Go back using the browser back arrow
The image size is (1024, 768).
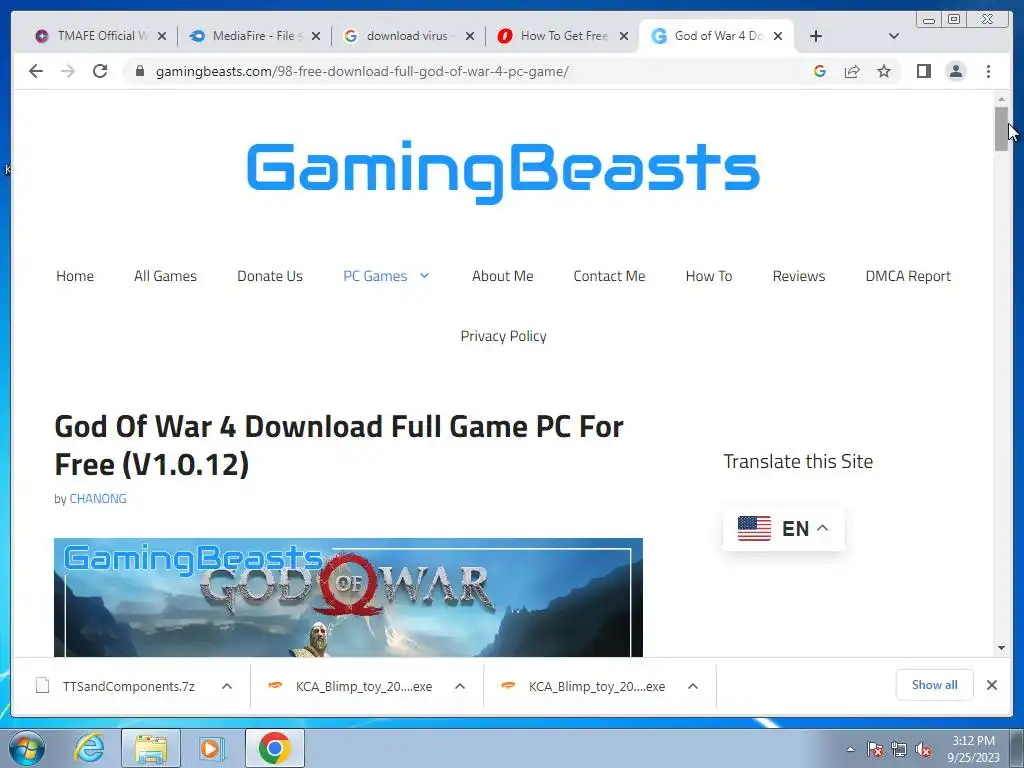tap(36, 71)
